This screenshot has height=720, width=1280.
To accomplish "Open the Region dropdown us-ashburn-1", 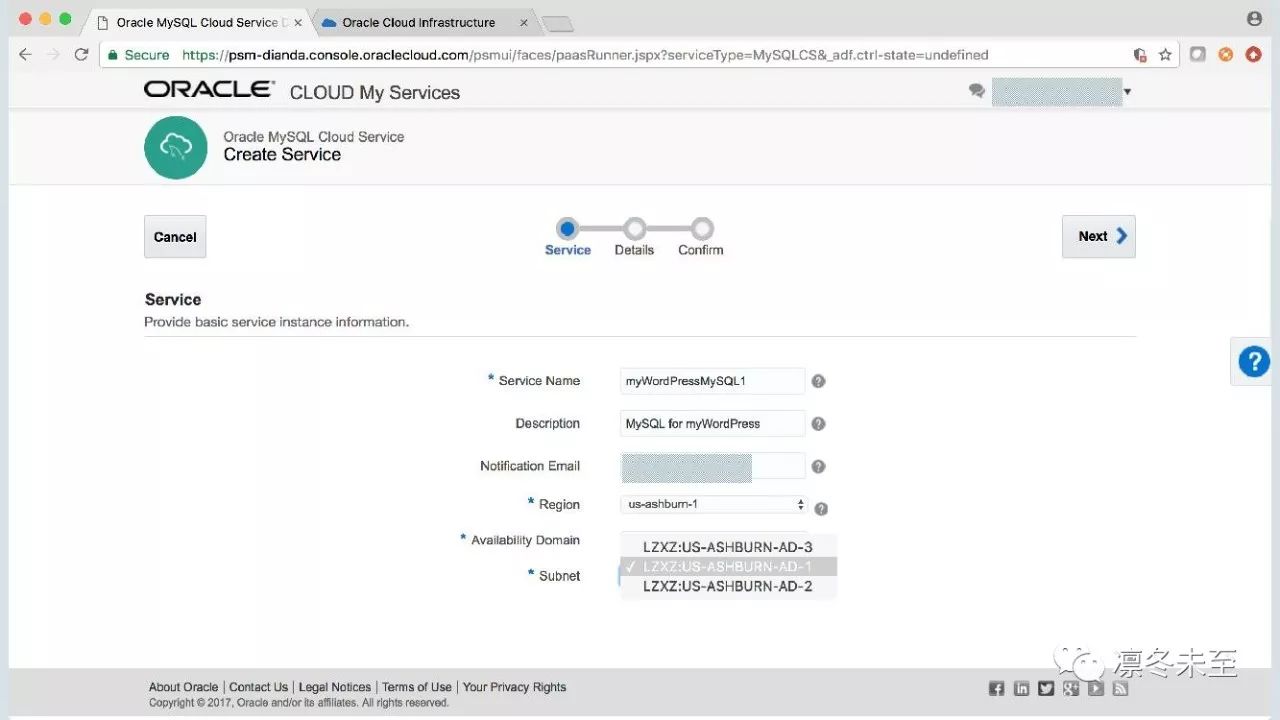I will click(713, 504).
